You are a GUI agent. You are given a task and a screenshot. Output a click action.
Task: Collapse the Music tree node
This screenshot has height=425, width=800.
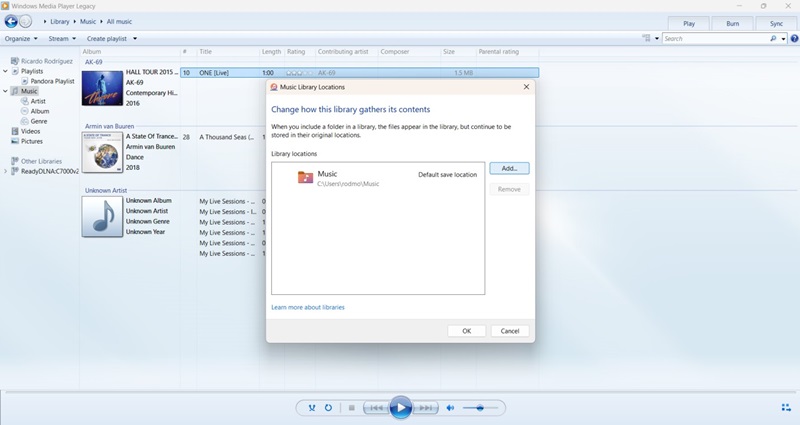[x=5, y=91]
